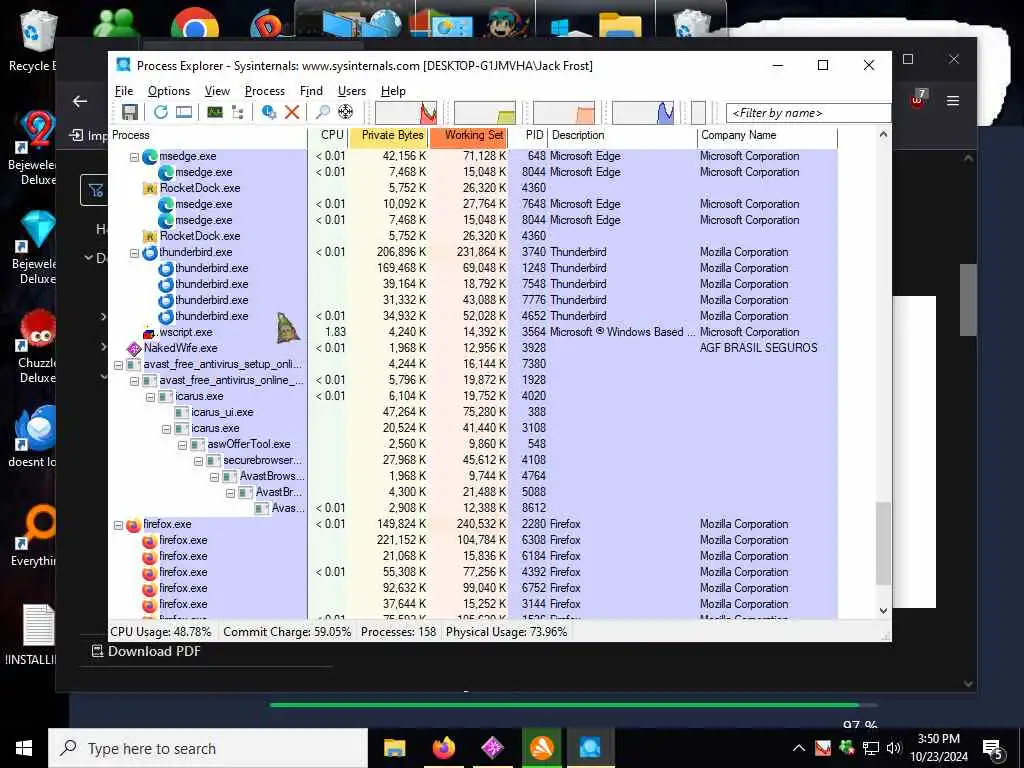Open the notification center icon
This screenshot has height=768, width=1024.
click(993, 750)
